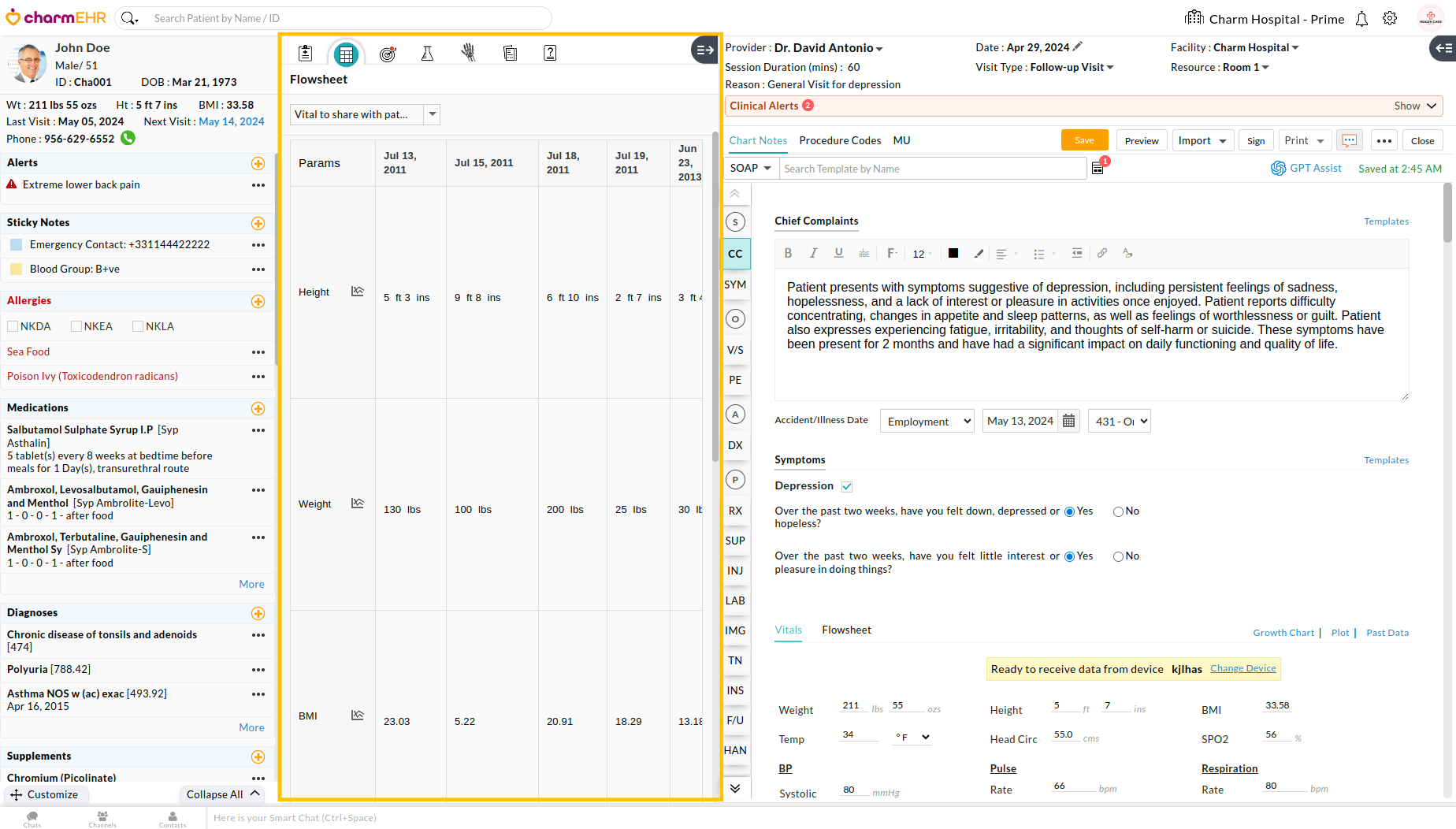1456x829 pixels.
Task: Open the Vital to share dropdown
Action: click(432, 114)
